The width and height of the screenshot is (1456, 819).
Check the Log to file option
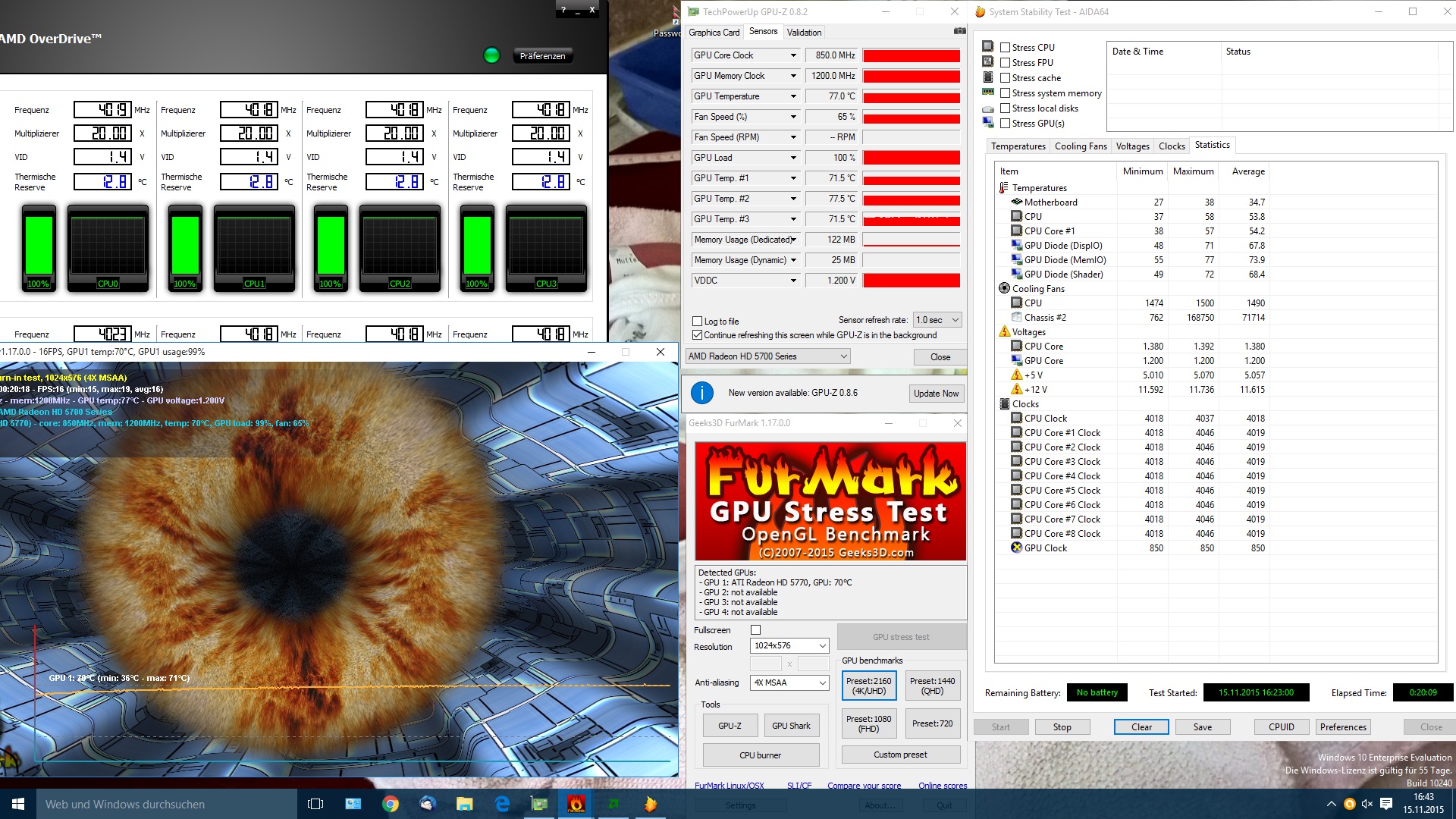click(697, 322)
